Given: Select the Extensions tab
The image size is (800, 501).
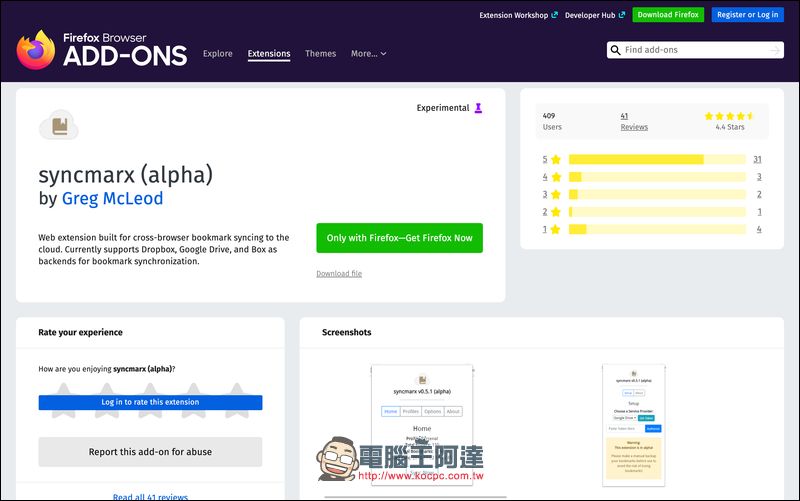Looking at the screenshot, I should (268, 54).
